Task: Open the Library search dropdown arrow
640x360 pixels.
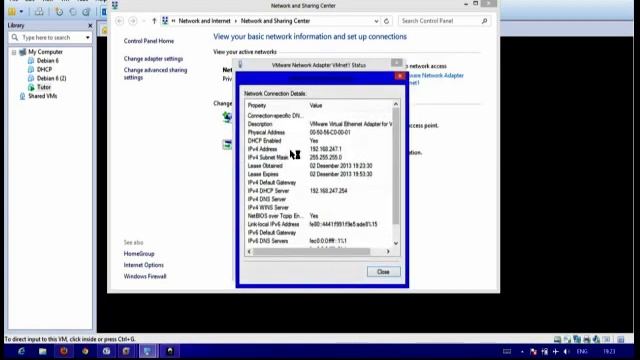Action: [87, 38]
